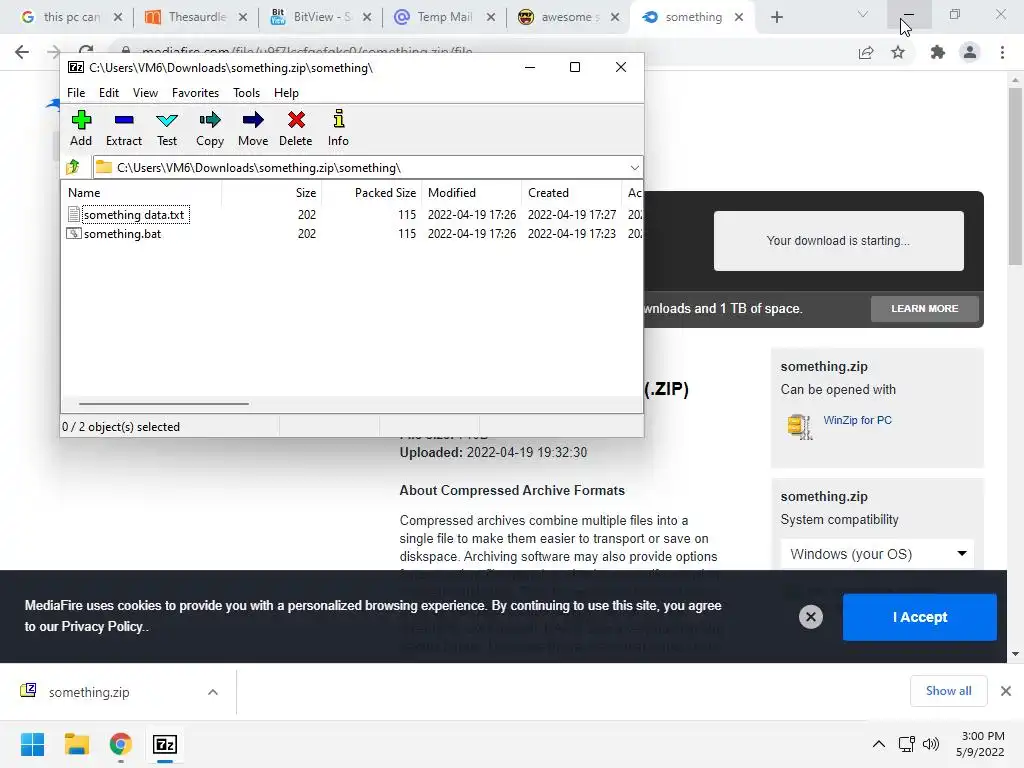
Task: Switch to the 'this pc can' Google tab
Action: 71,17
